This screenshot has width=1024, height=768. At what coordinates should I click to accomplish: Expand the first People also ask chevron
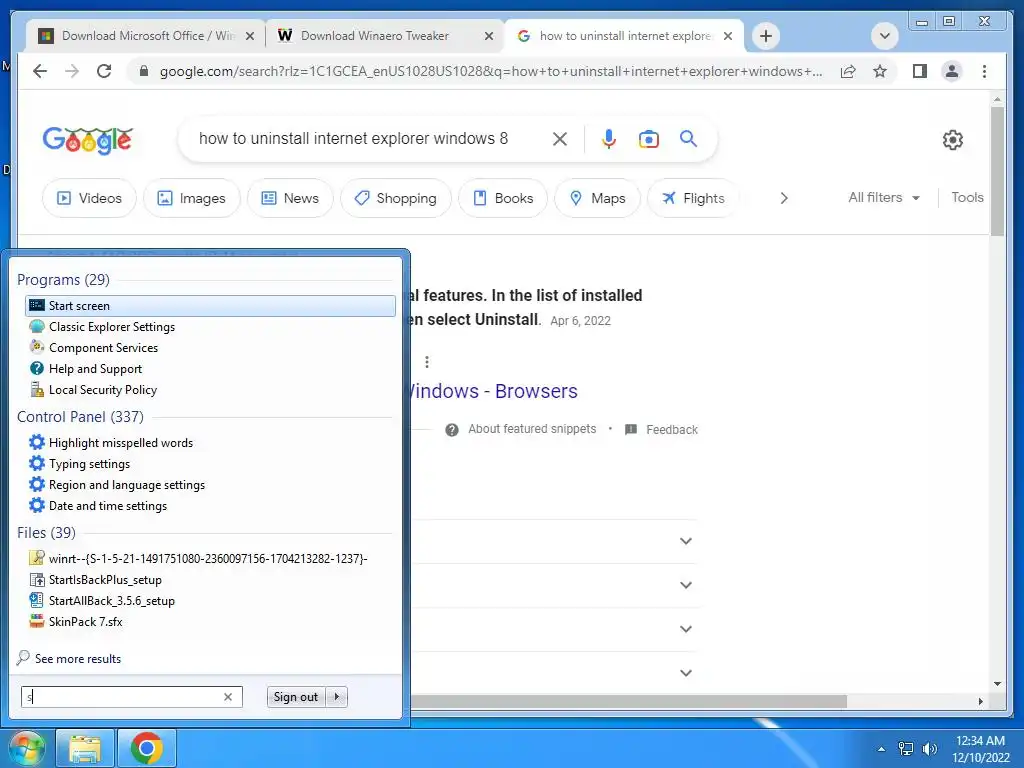686,541
